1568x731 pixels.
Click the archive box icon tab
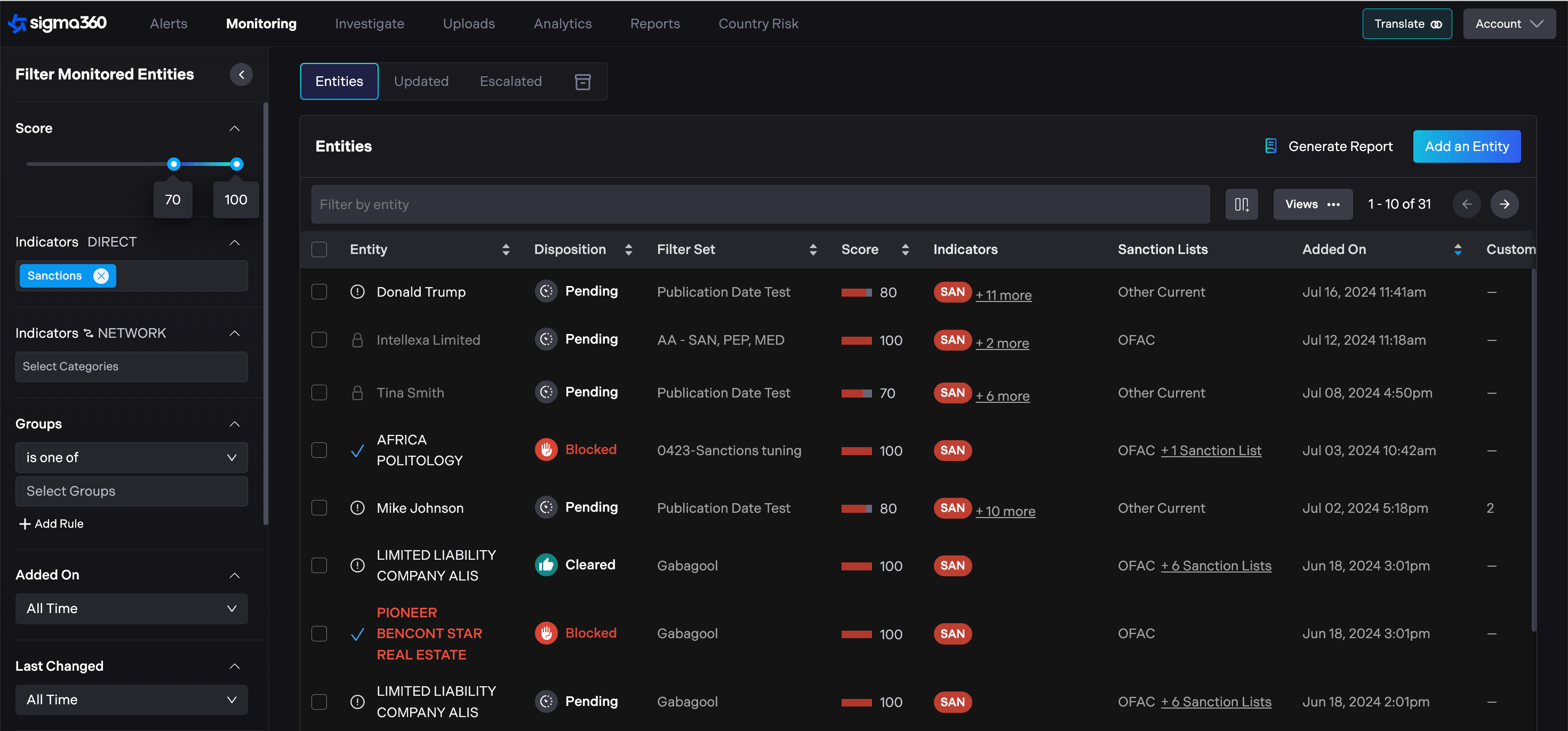click(582, 82)
